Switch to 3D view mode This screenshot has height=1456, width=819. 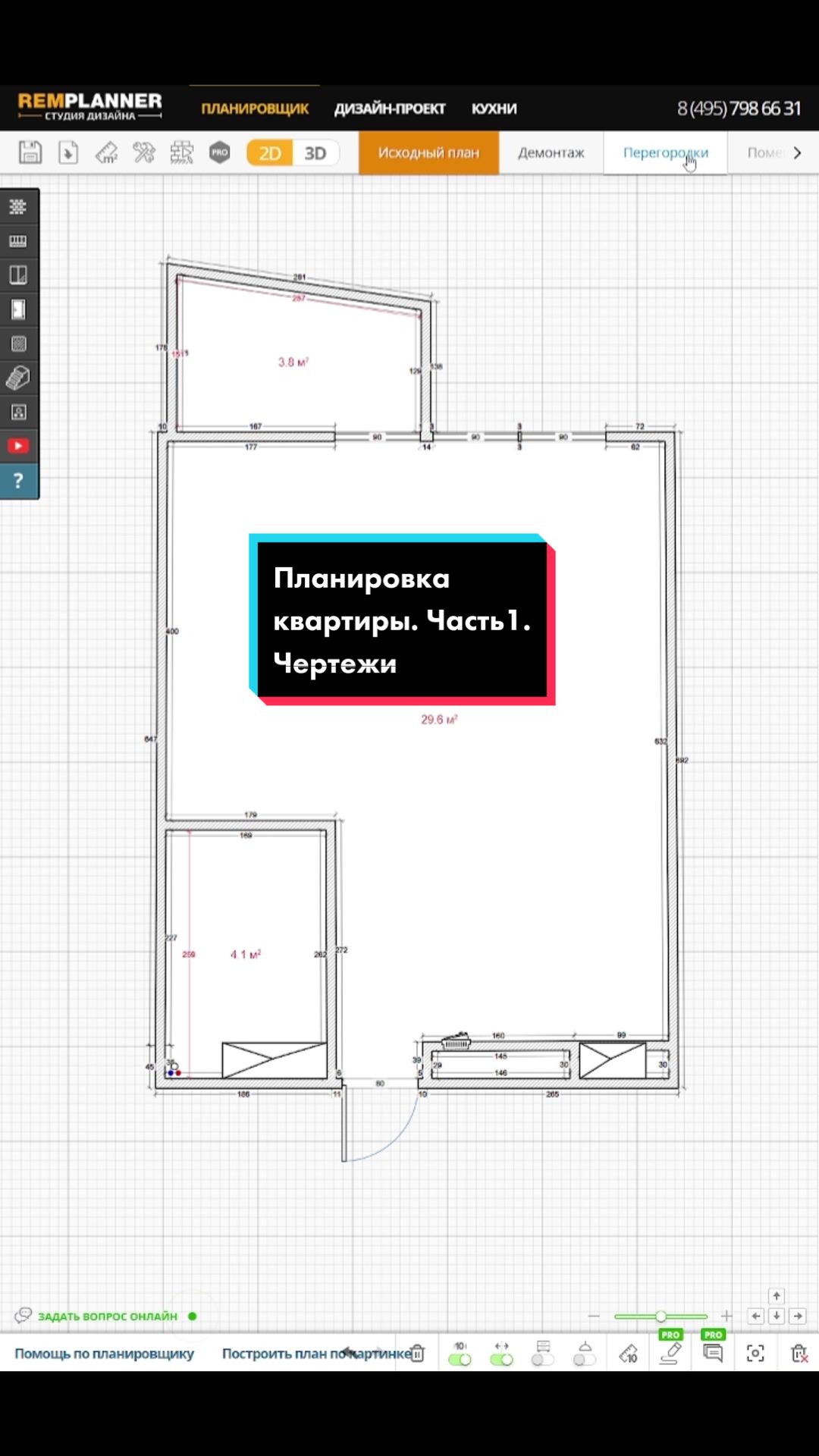315,153
